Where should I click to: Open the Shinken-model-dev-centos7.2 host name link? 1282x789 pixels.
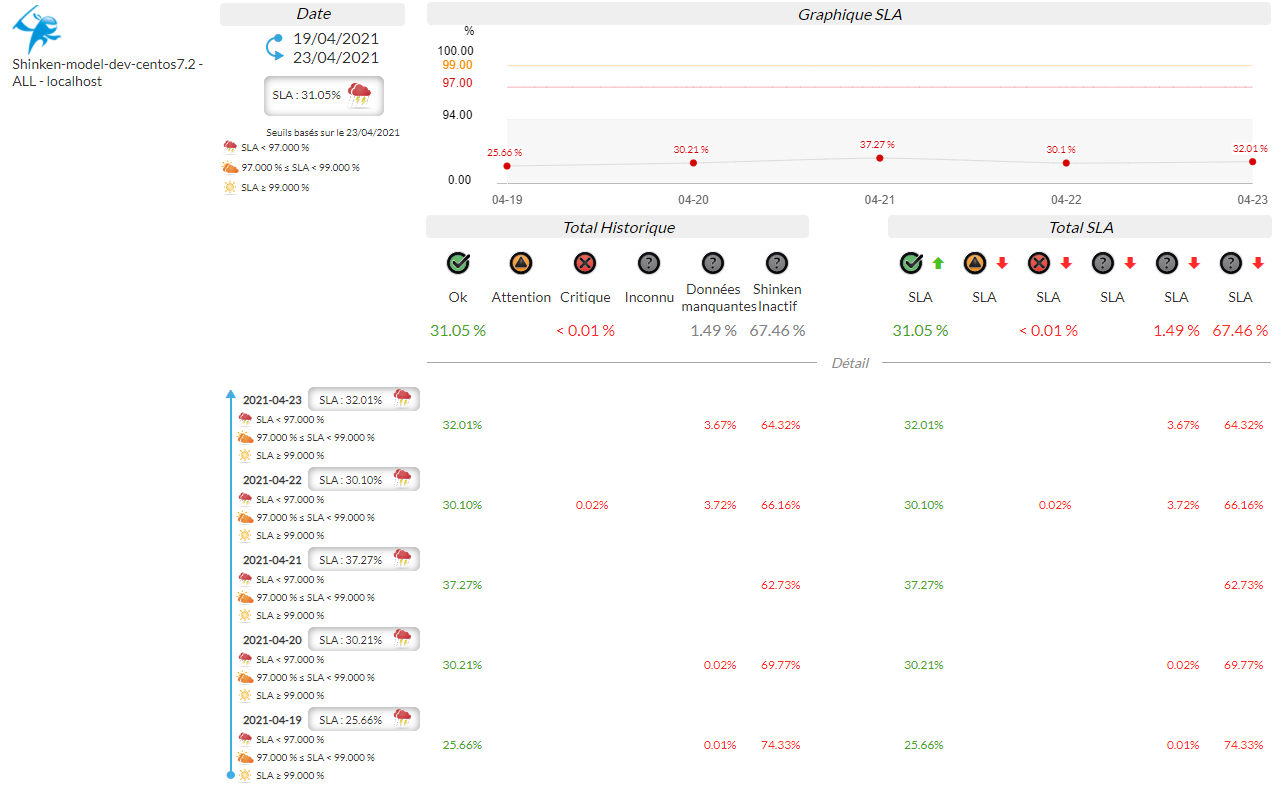point(107,72)
